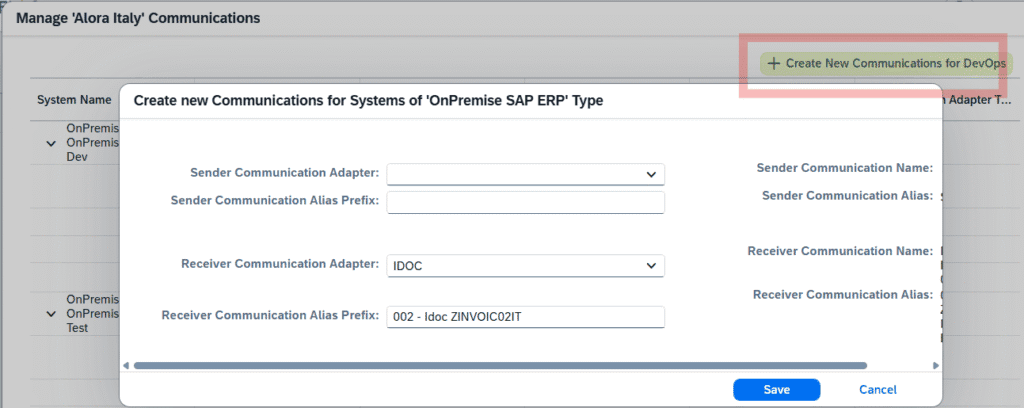Click the Receiver Communication Alias Prefix field
1024x408 pixels.
[525, 317]
